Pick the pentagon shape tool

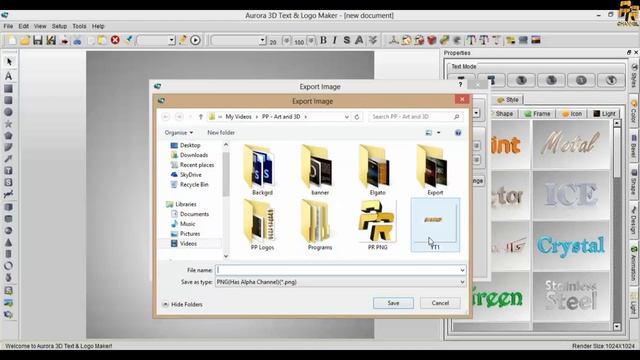coord(8,136)
